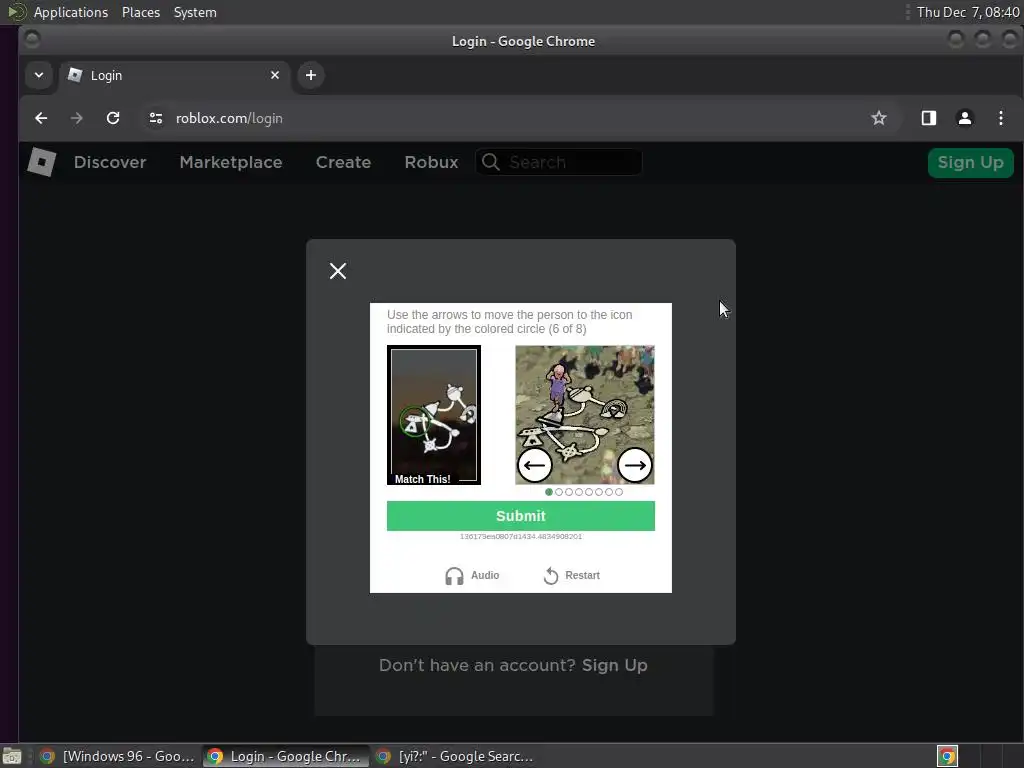Open a new tab with the plus button
1024x768 pixels.
click(311, 75)
